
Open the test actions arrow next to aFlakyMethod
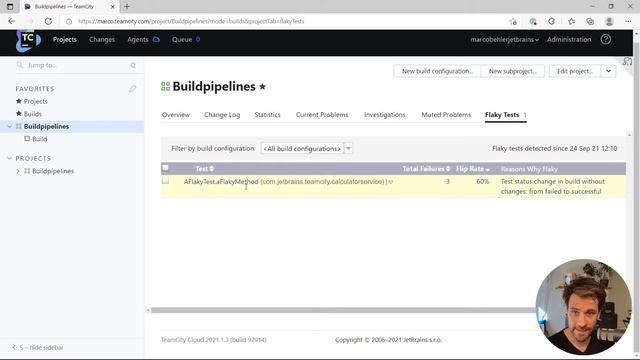[x=391, y=182]
